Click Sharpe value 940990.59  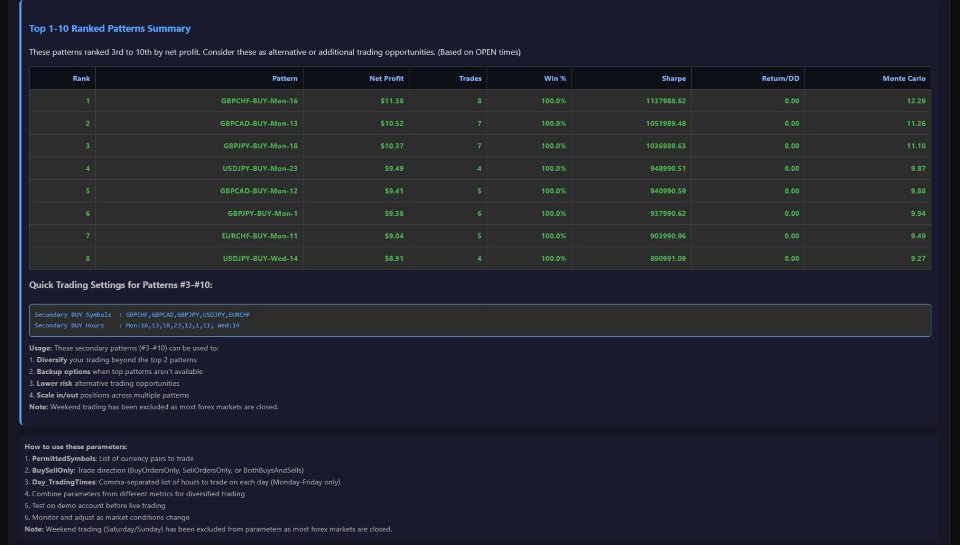667,191
